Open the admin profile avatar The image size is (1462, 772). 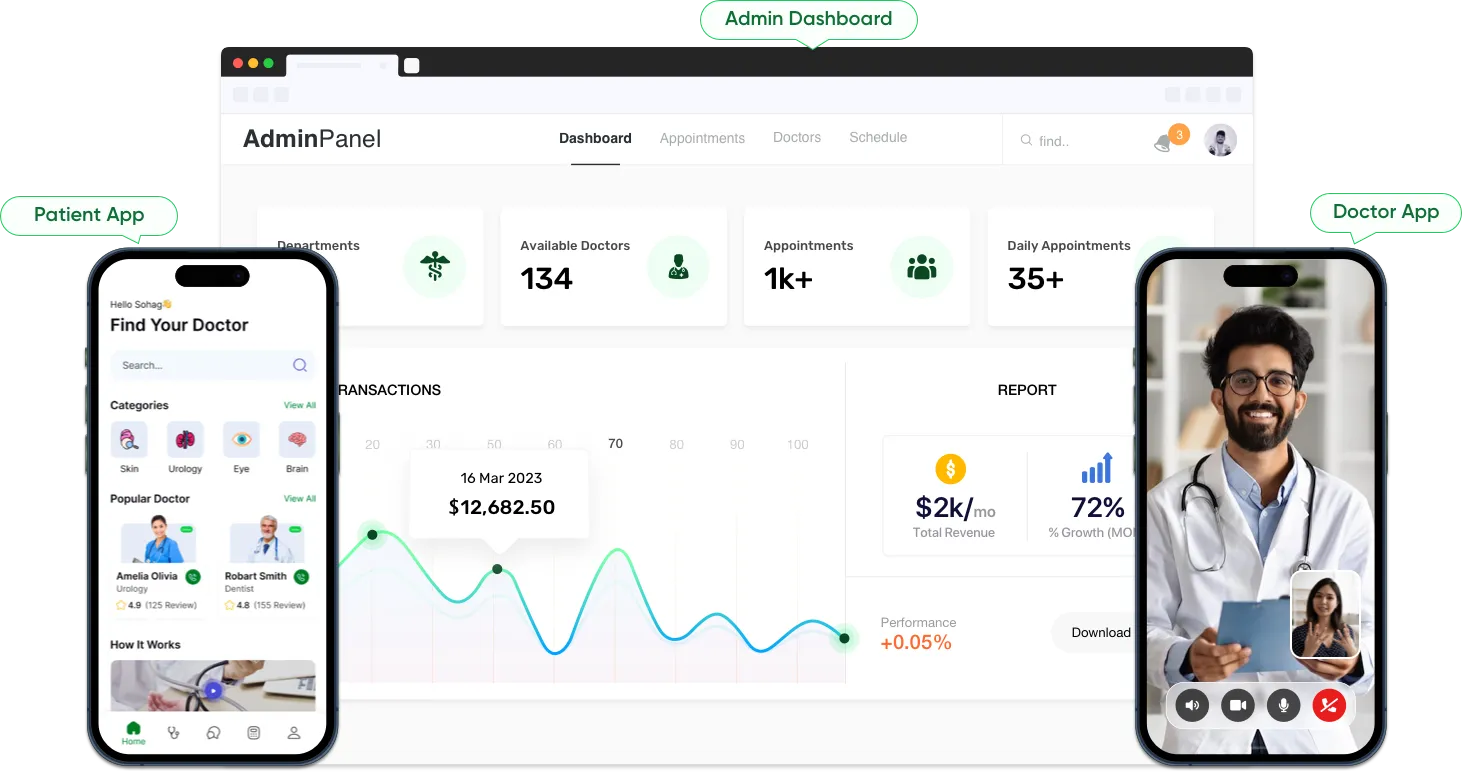tap(1220, 141)
